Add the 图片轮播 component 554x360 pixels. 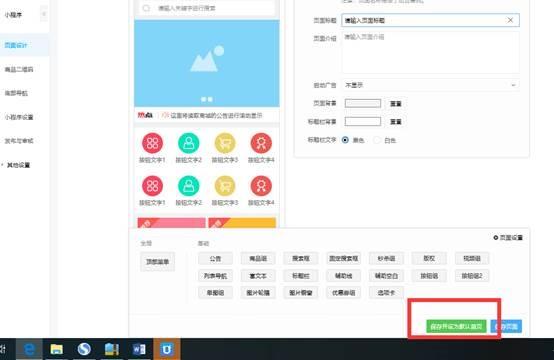click(x=258, y=293)
